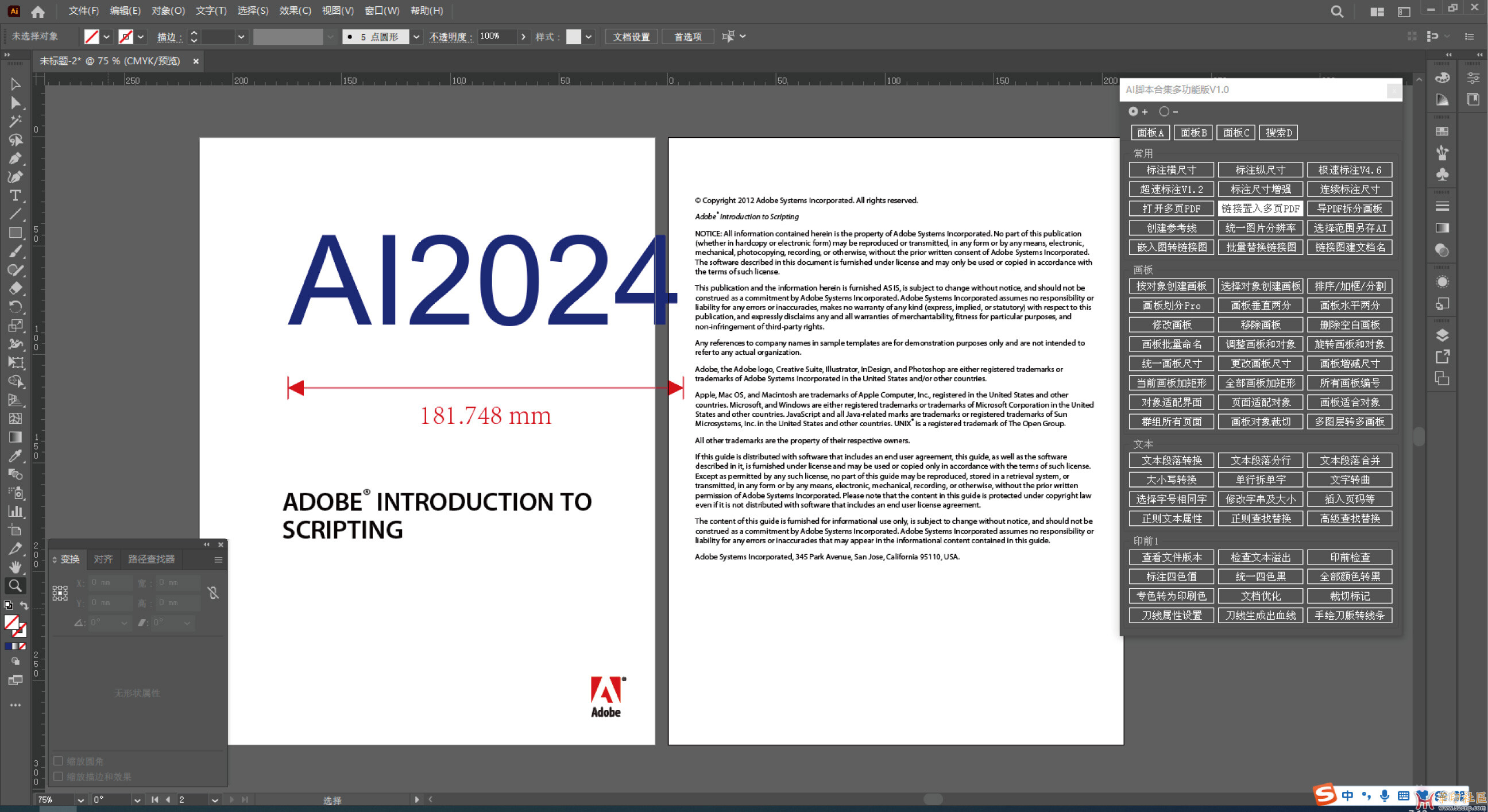1488x812 pixels.
Task: Open the Layers panel icon
Action: click(1442, 335)
